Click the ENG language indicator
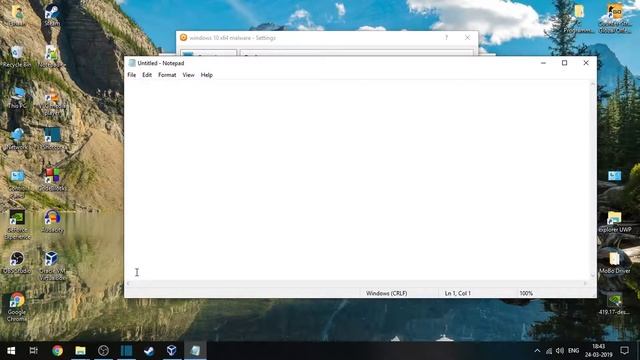 (x=573, y=351)
